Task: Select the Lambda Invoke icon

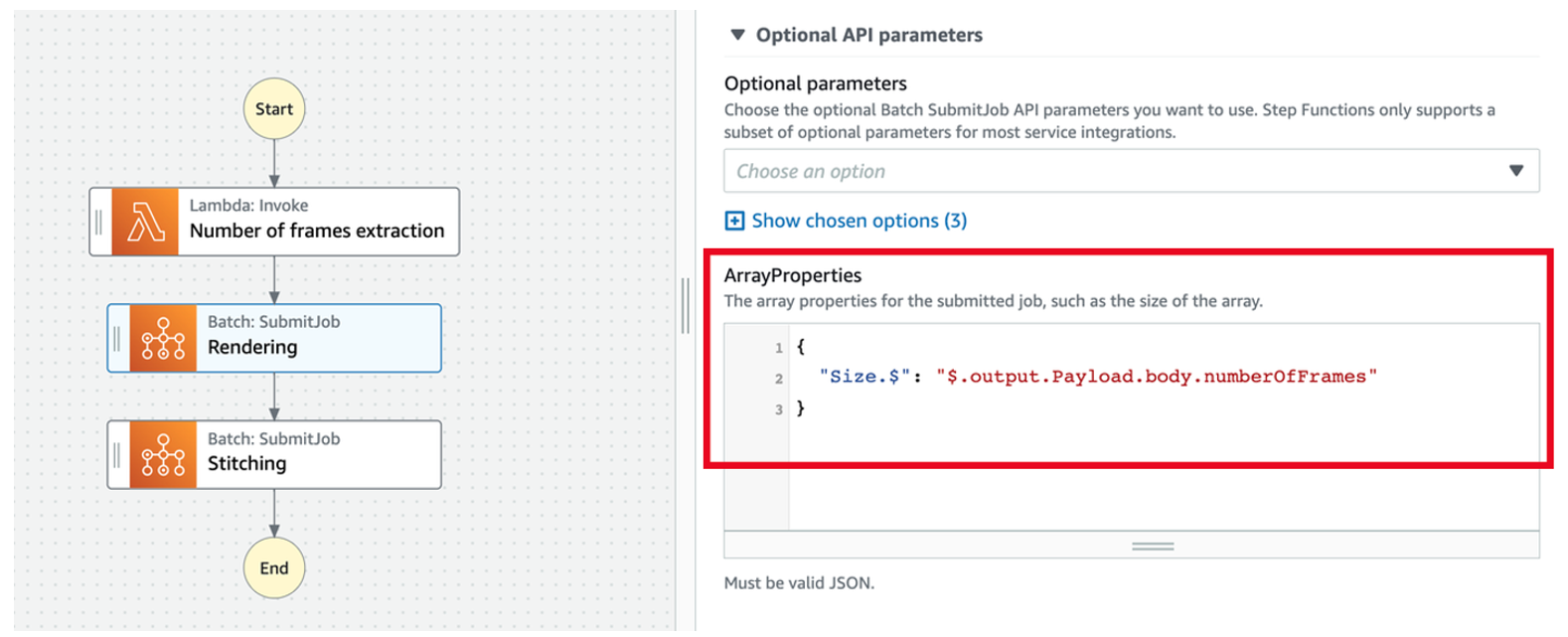Action: 146,221
